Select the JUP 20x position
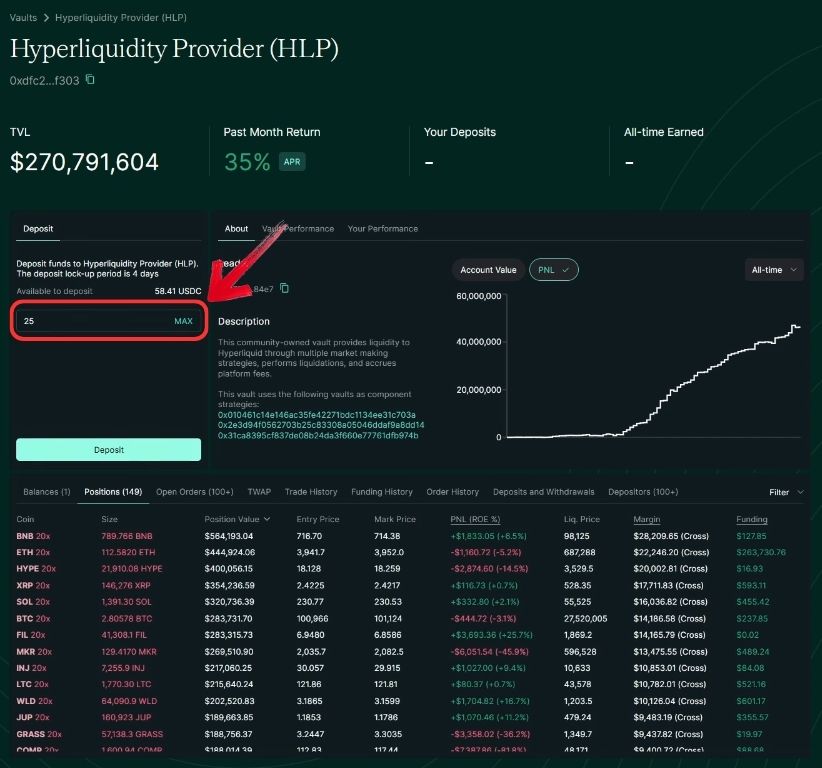Screen dimensions: 822x768 (x=33, y=717)
